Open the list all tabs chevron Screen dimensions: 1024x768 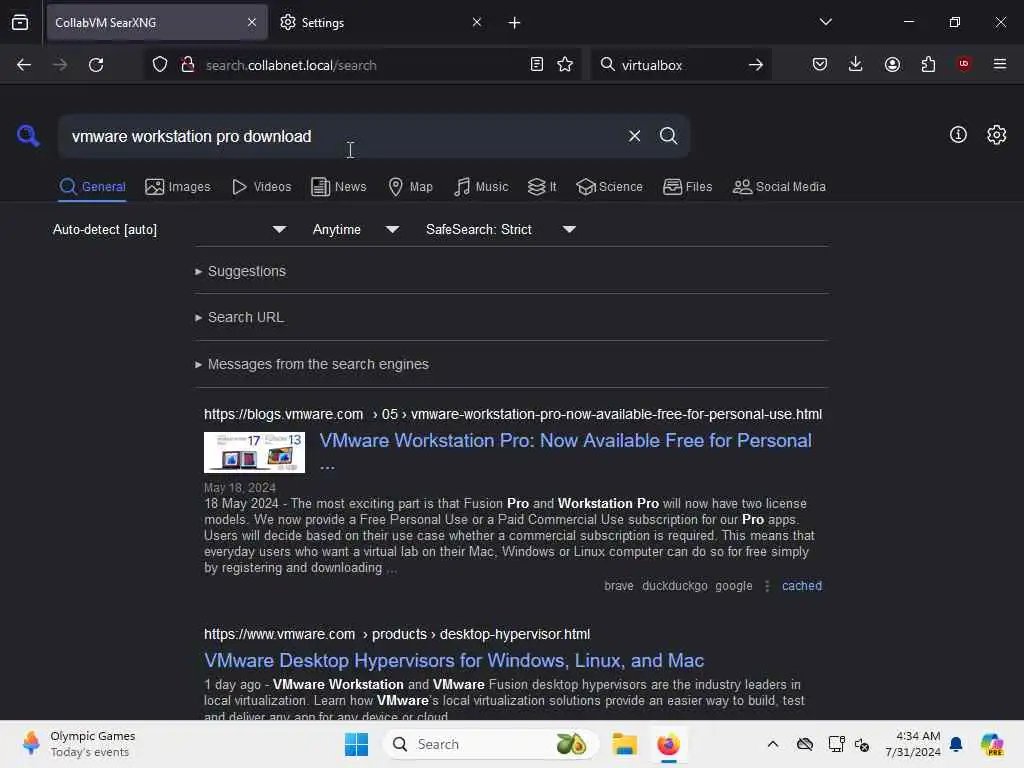(825, 22)
